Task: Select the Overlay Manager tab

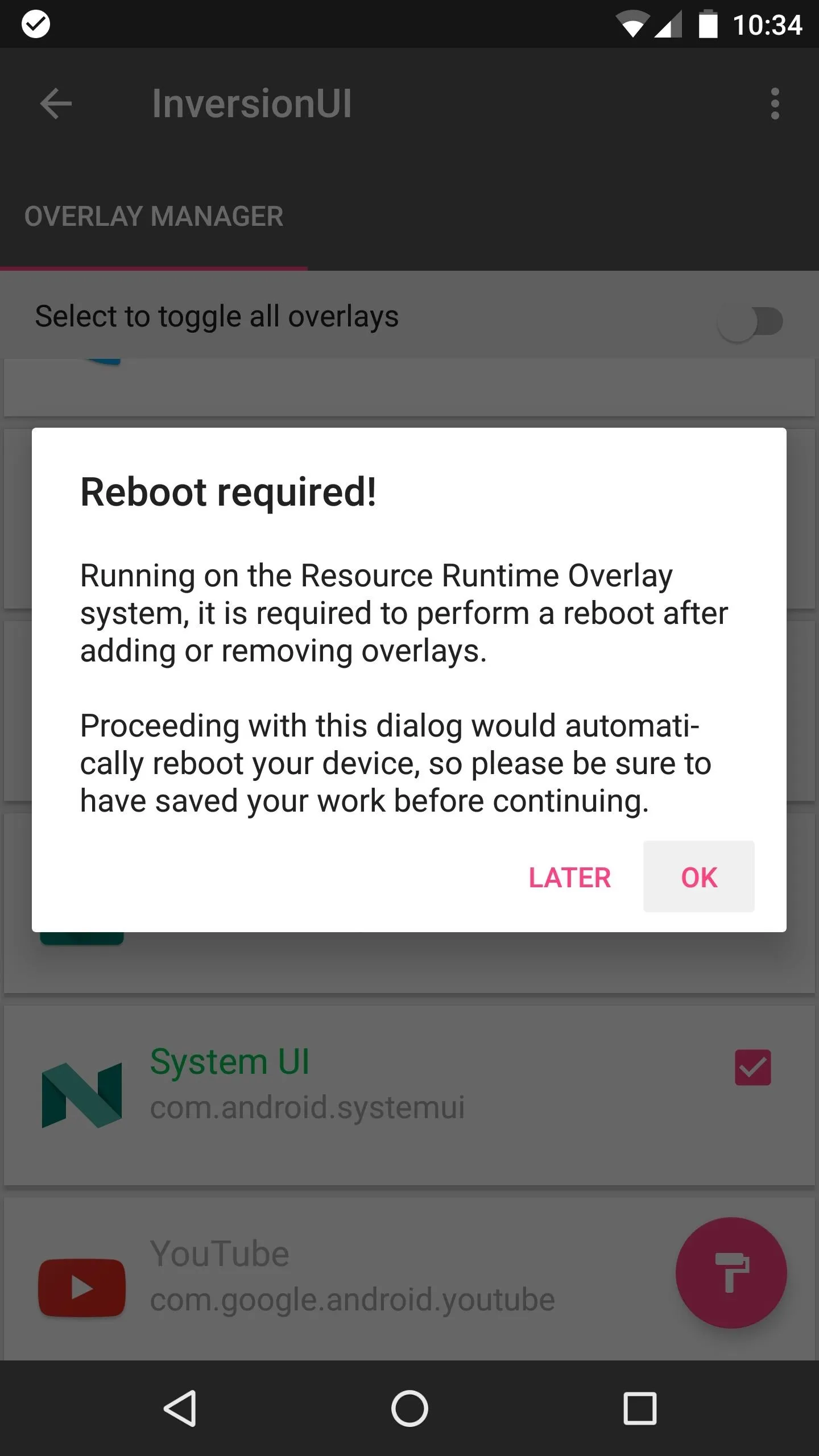Action: 154,216
